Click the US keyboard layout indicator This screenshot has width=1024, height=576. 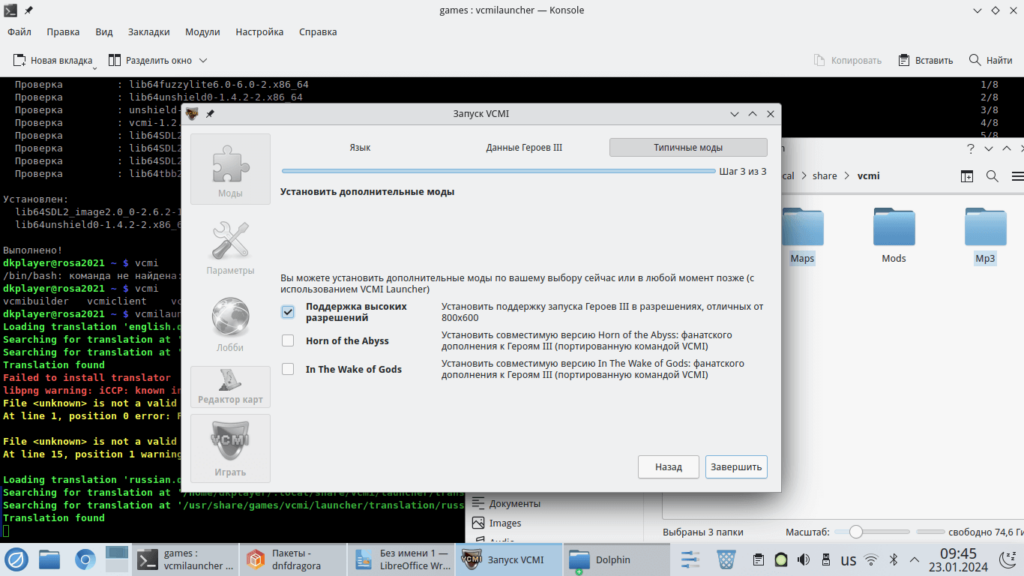(x=848, y=560)
